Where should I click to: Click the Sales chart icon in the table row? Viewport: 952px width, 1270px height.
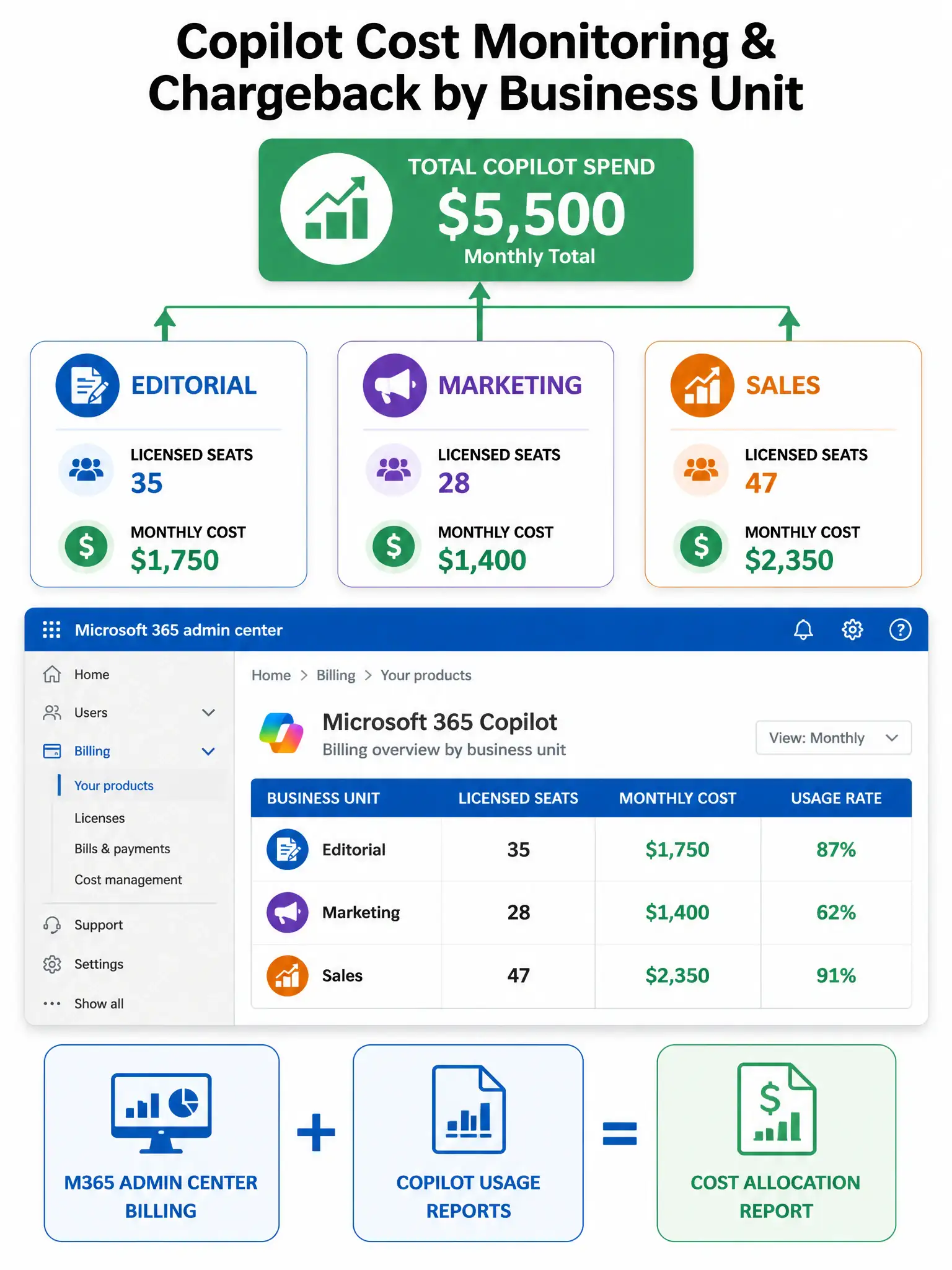(x=288, y=976)
